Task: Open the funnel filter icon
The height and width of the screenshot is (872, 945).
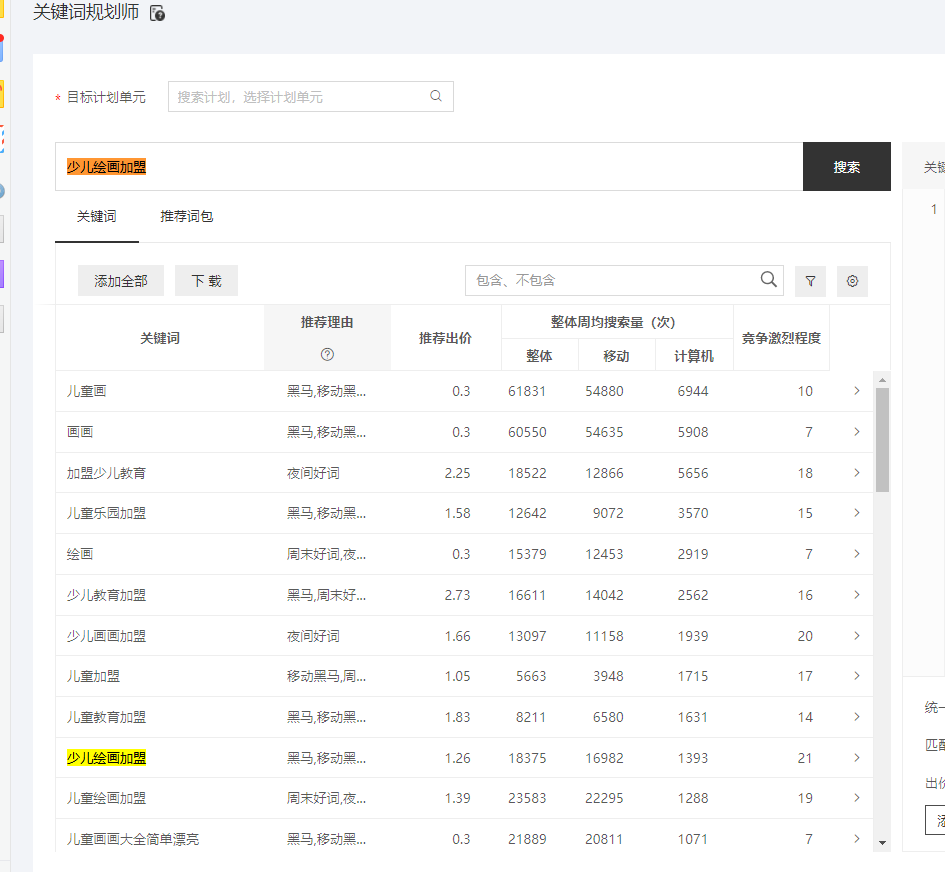Action: 810,281
